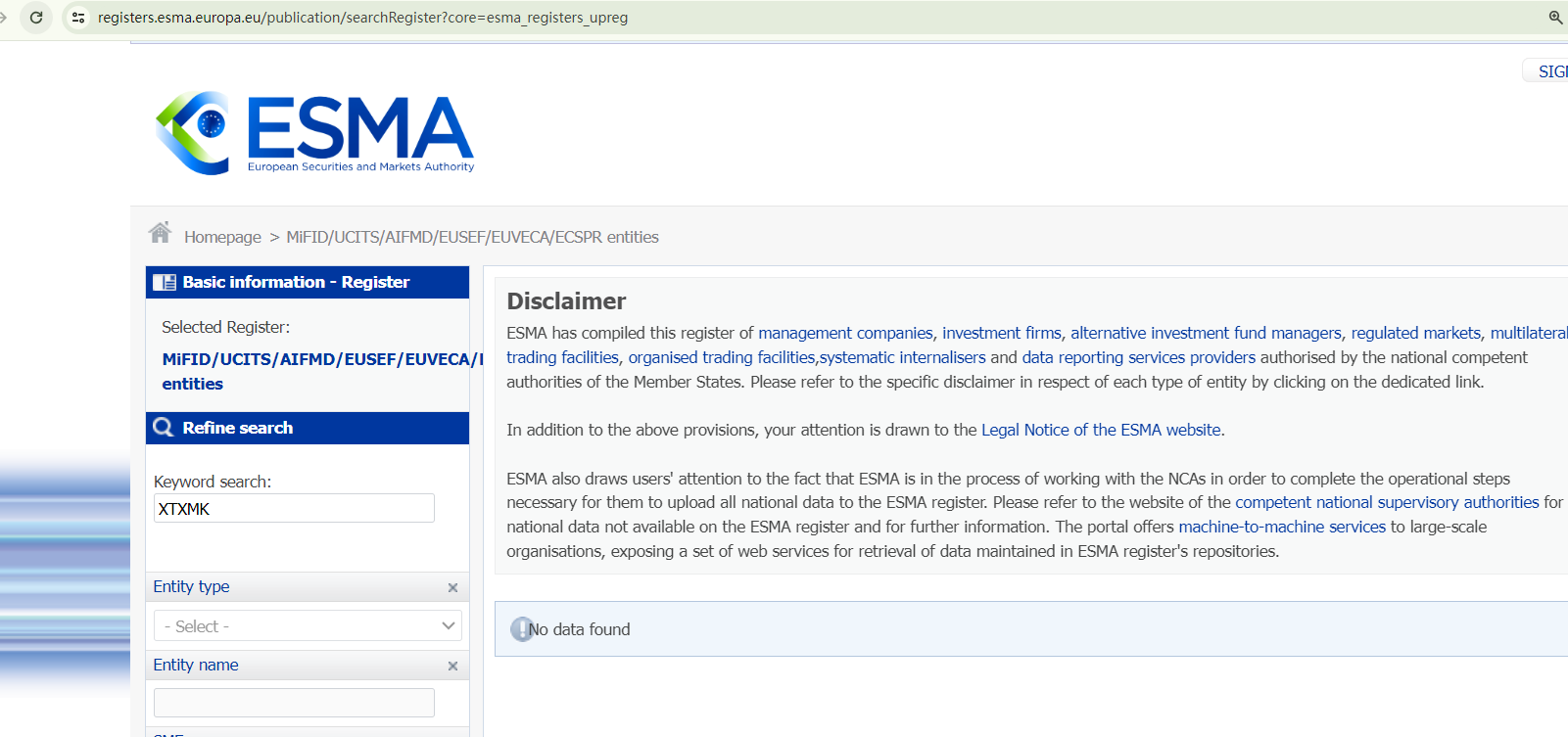The height and width of the screenshot is (737, 1568).
Task: Open the management companies disclaimer link
Action: click(x=845, y=333)
